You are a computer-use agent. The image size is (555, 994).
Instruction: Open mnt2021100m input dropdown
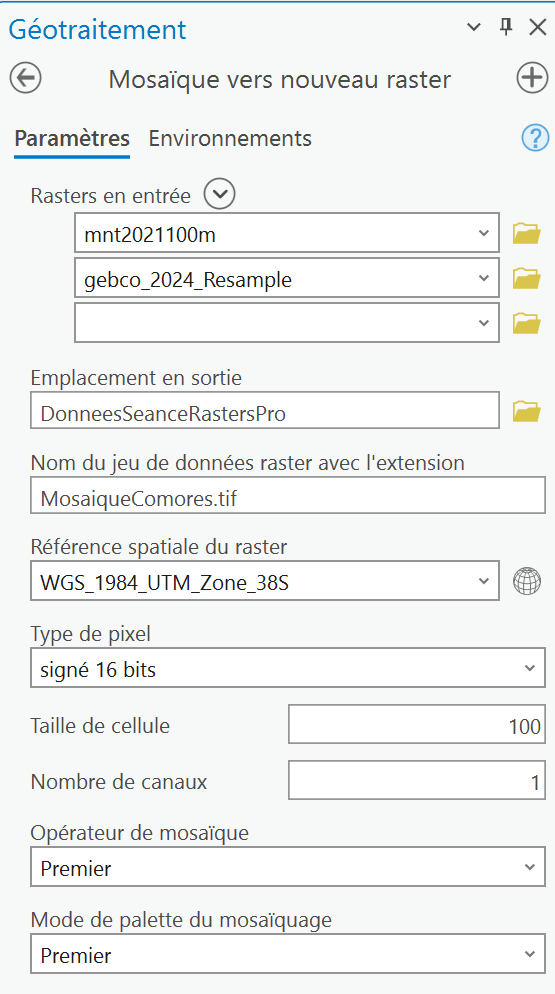484,233
